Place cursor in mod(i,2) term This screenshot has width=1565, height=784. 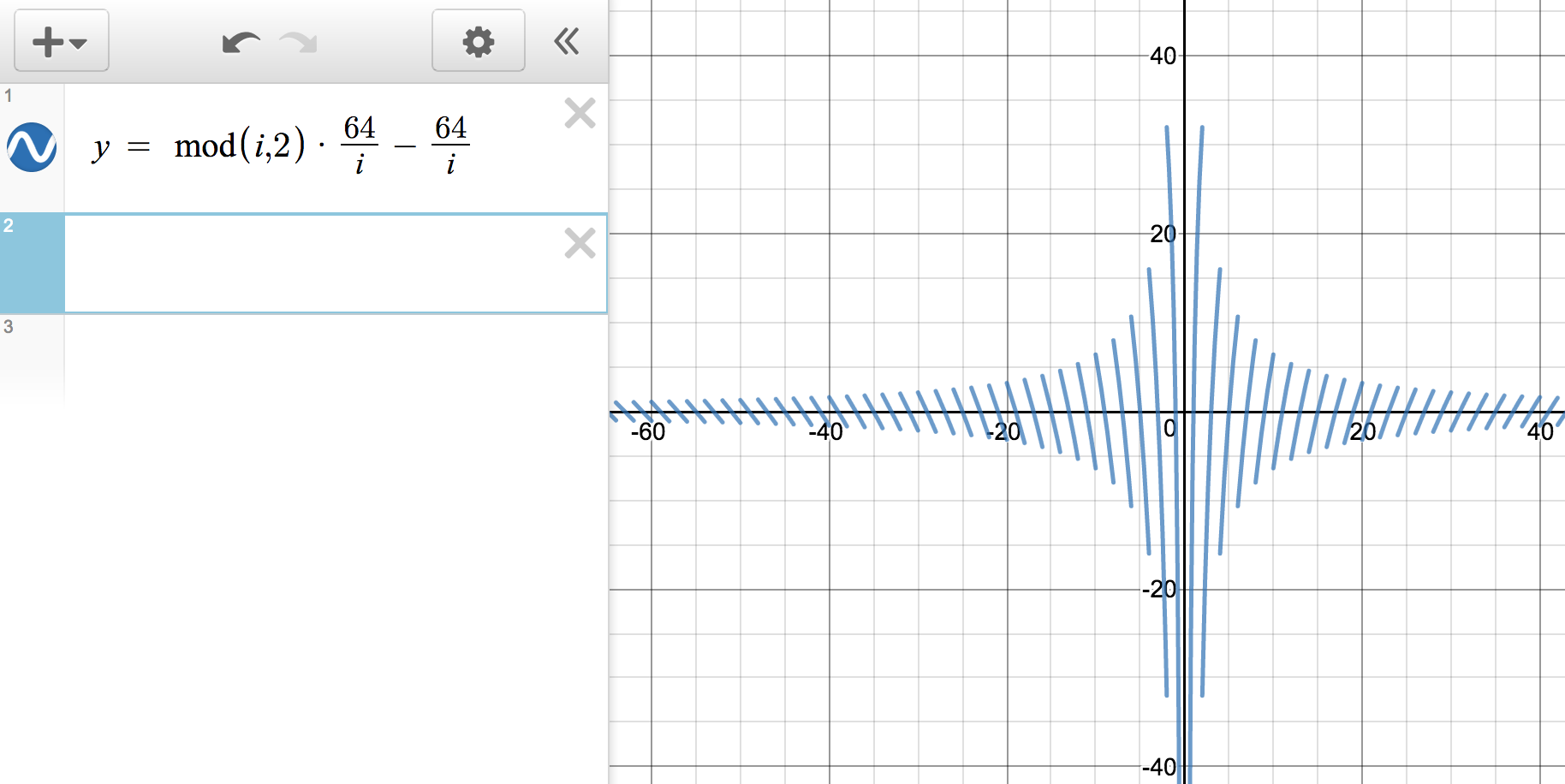coord(239,146)
